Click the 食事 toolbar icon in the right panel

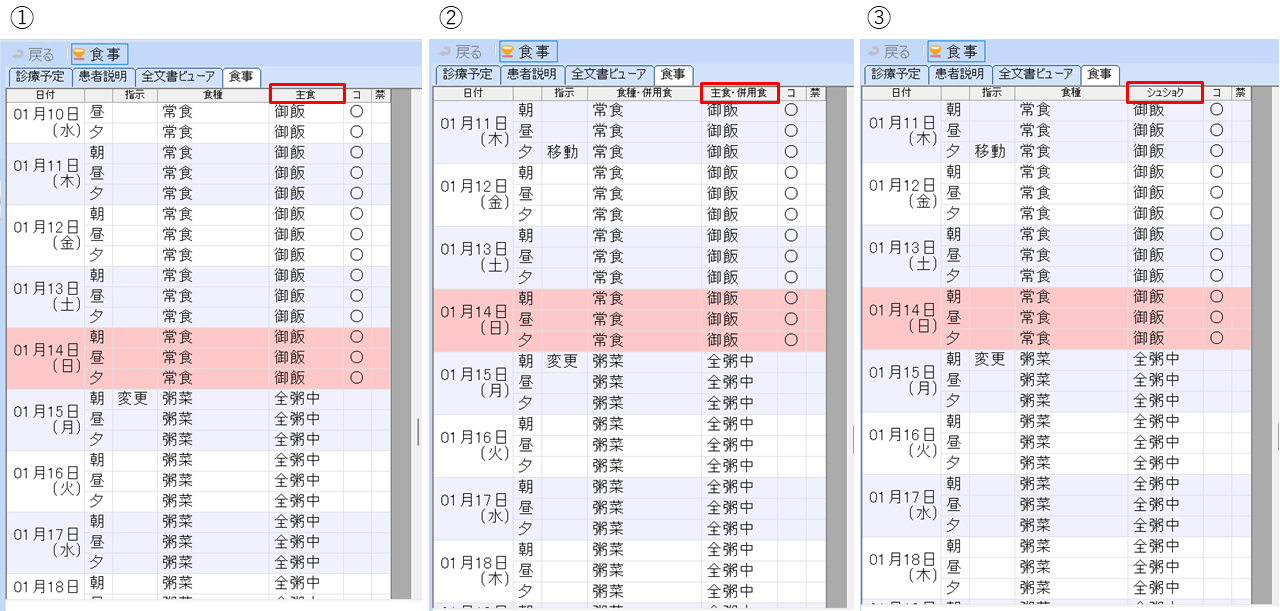(x=957, y=51)
